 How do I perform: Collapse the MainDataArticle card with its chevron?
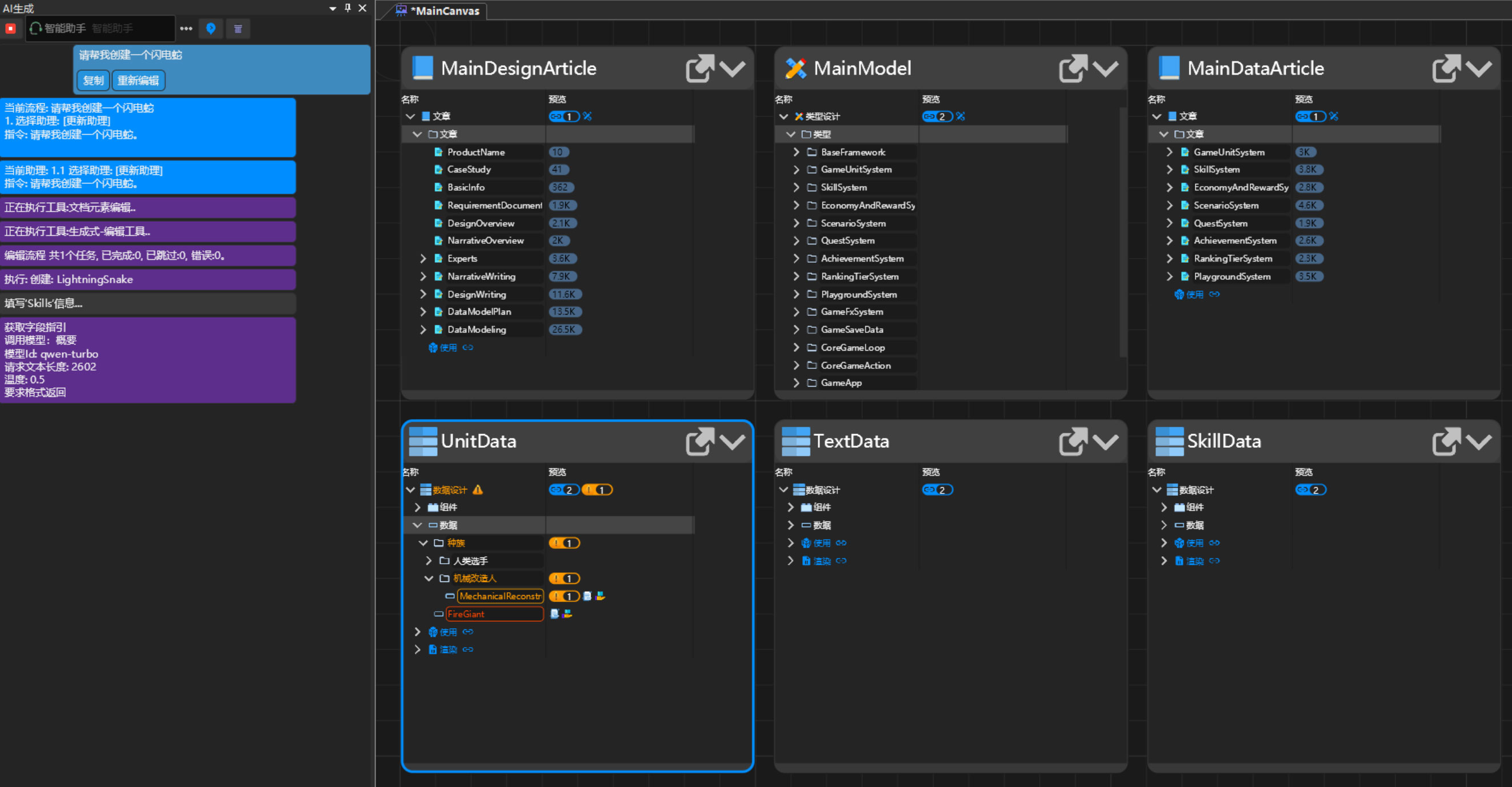1478,69
